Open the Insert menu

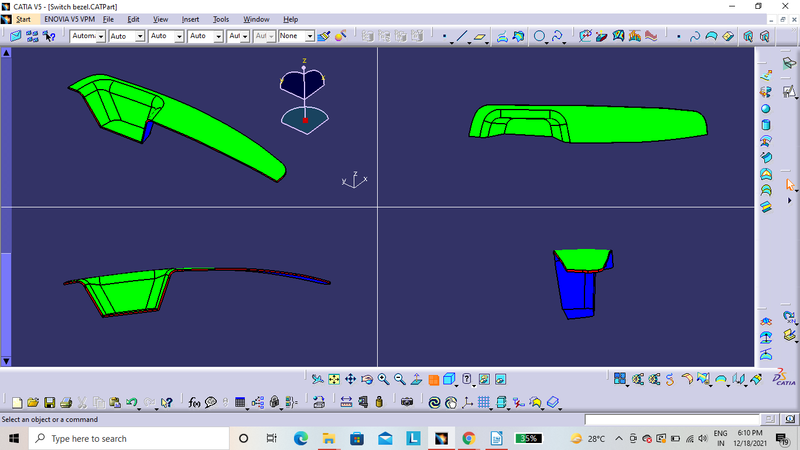coord(190,19)
